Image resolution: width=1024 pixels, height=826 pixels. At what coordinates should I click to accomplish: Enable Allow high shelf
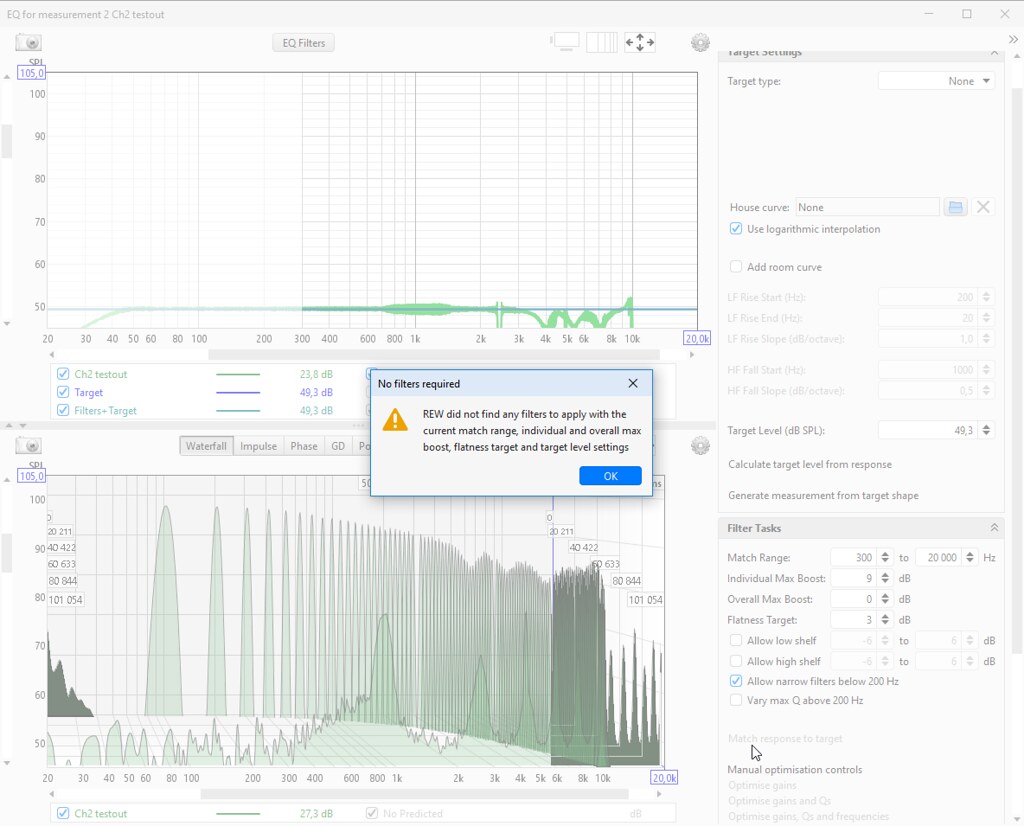(x=736, y=661)
